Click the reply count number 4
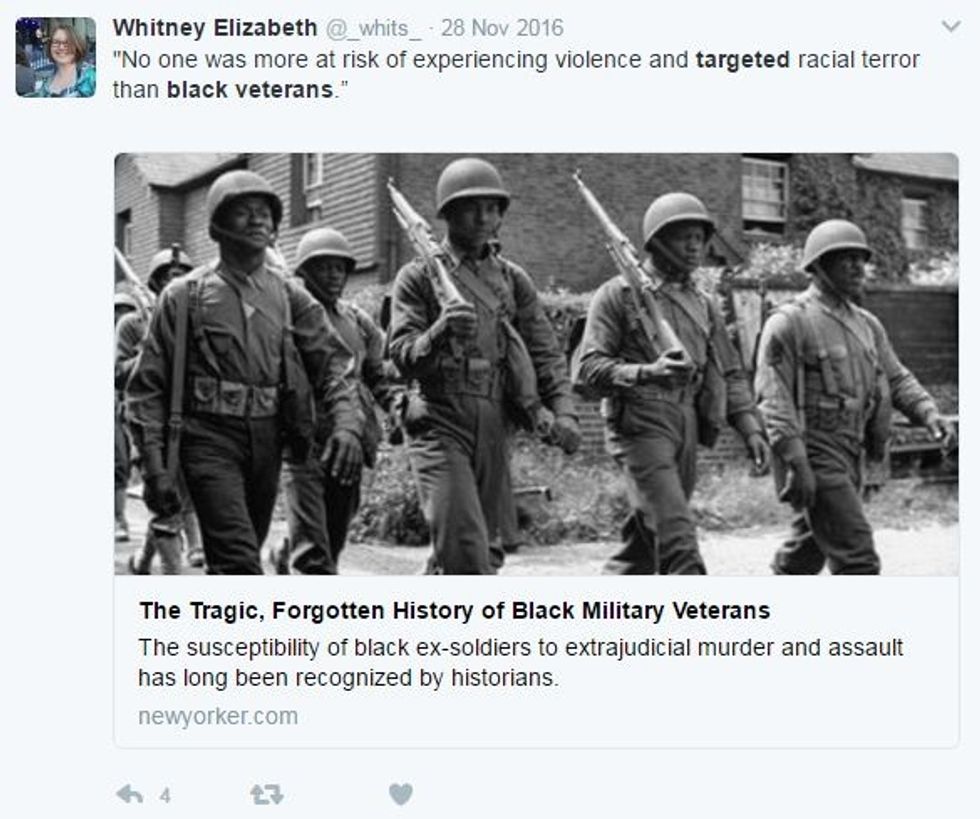Image resolution: width=980 pixels, height=819 pixels. (165, 795)
